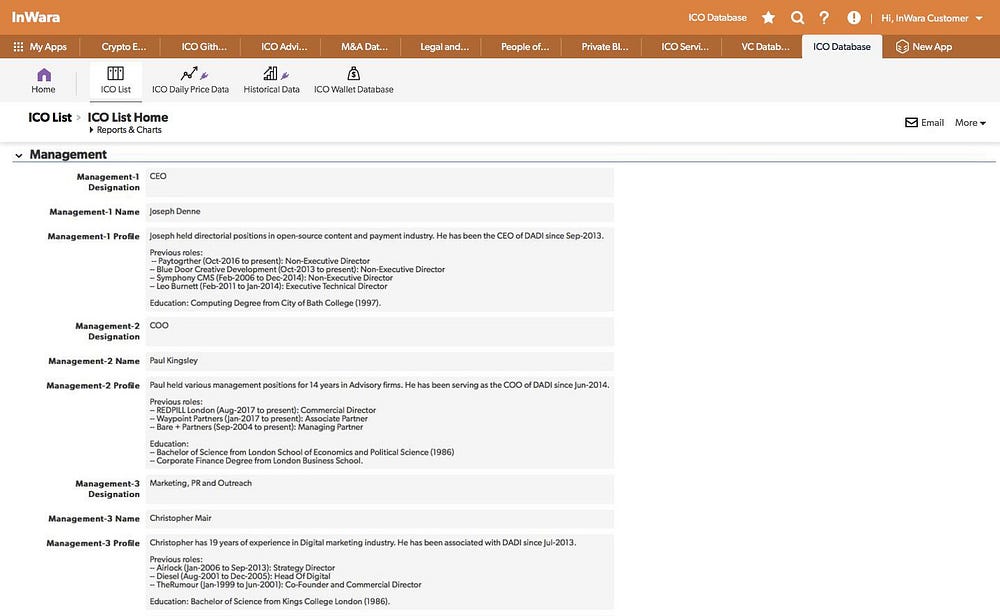Click ICO List breadcrumb link
Viewport: 1000px width, 616px height.
[50, 117]
